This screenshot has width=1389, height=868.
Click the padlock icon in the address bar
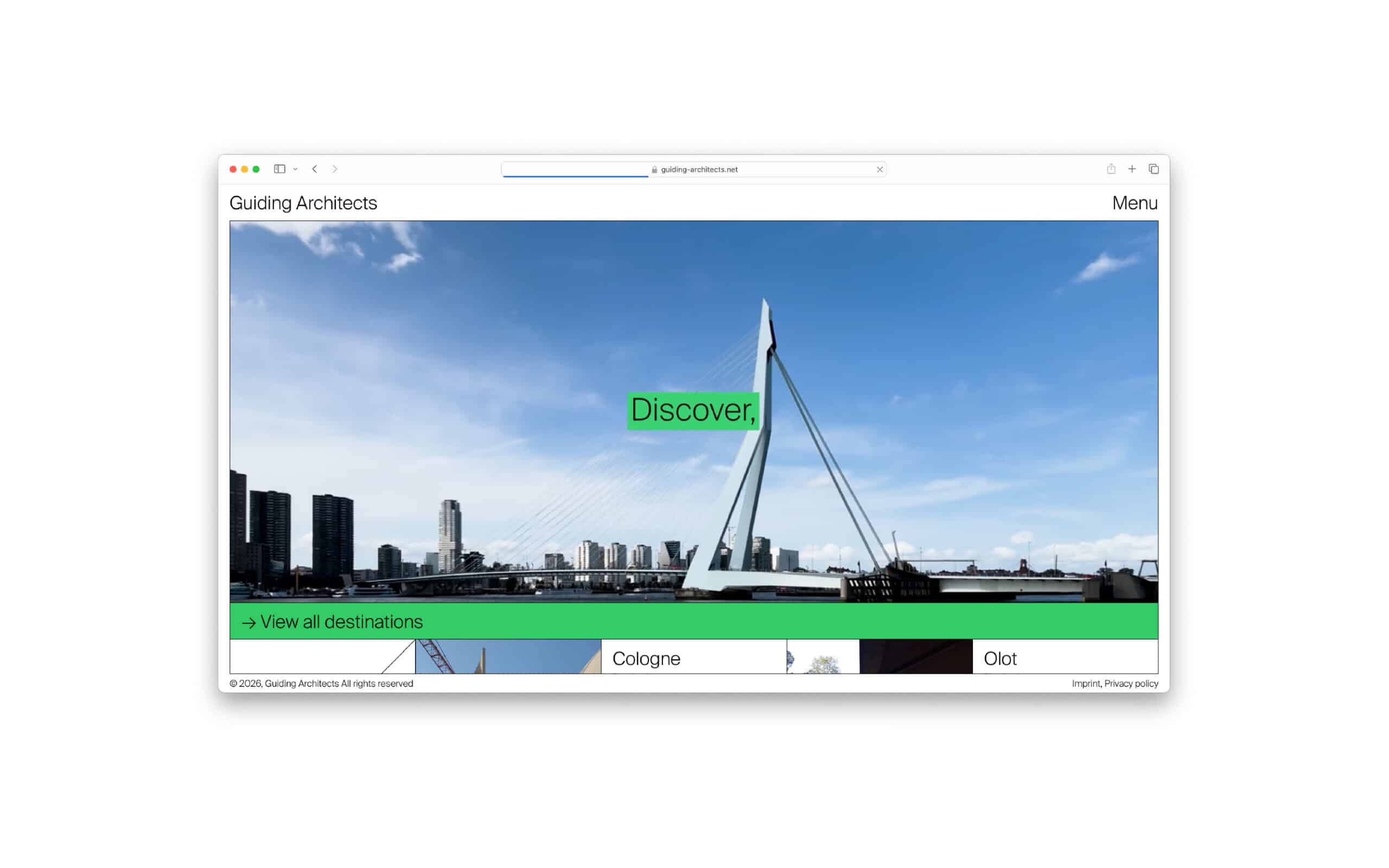(654, 169)
